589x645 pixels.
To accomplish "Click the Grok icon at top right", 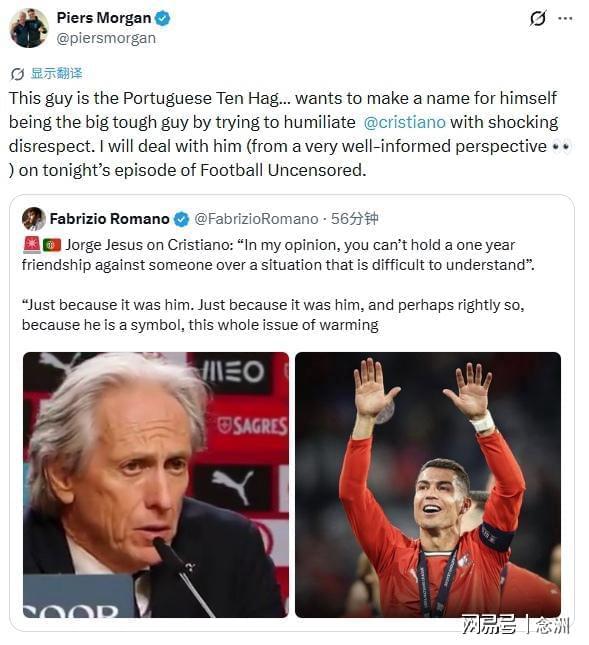I will pos(538,19).
